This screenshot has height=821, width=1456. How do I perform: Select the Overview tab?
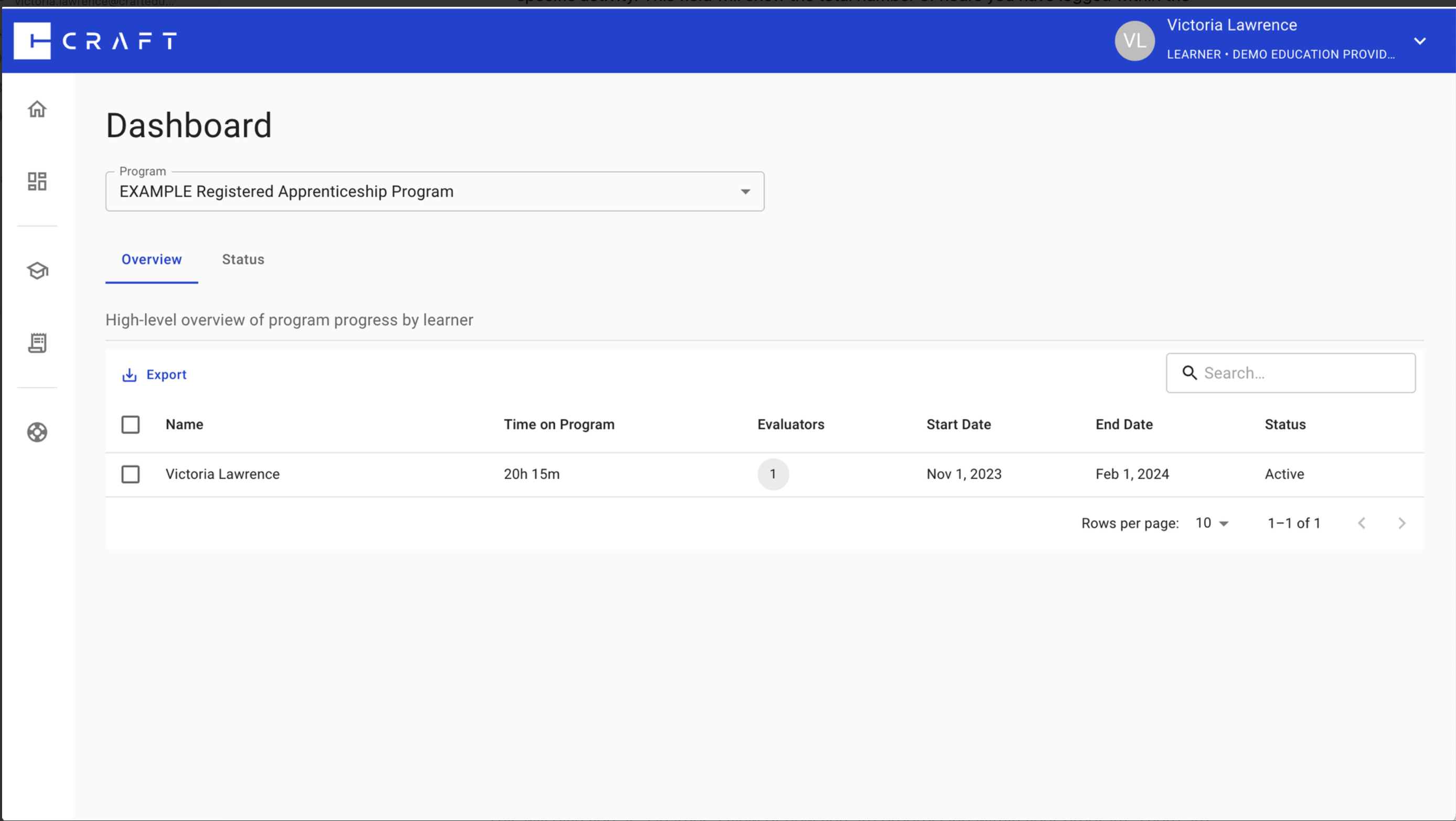coord(152,260)
